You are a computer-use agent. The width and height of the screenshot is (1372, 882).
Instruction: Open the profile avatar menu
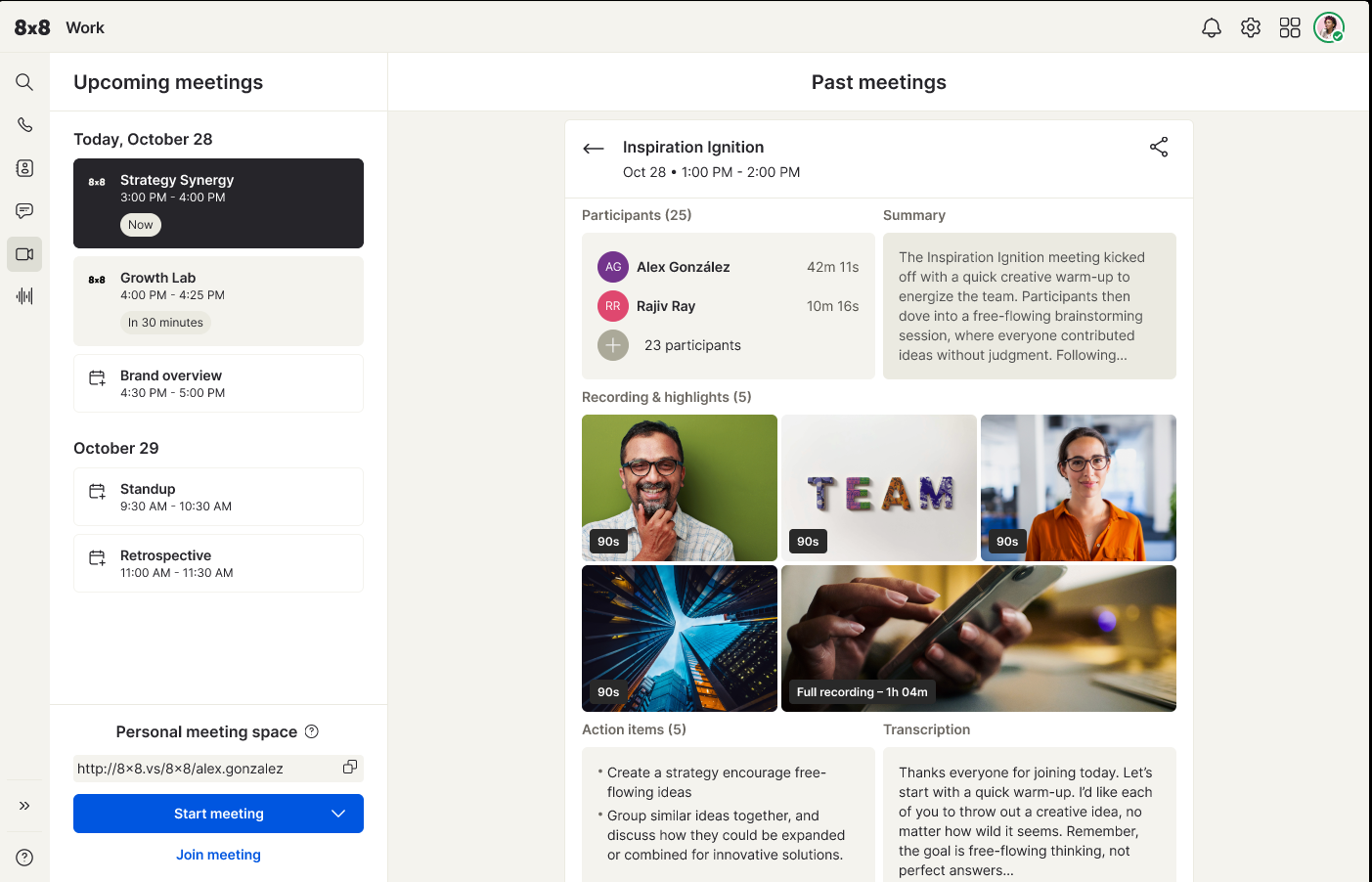click(1329, 27)
